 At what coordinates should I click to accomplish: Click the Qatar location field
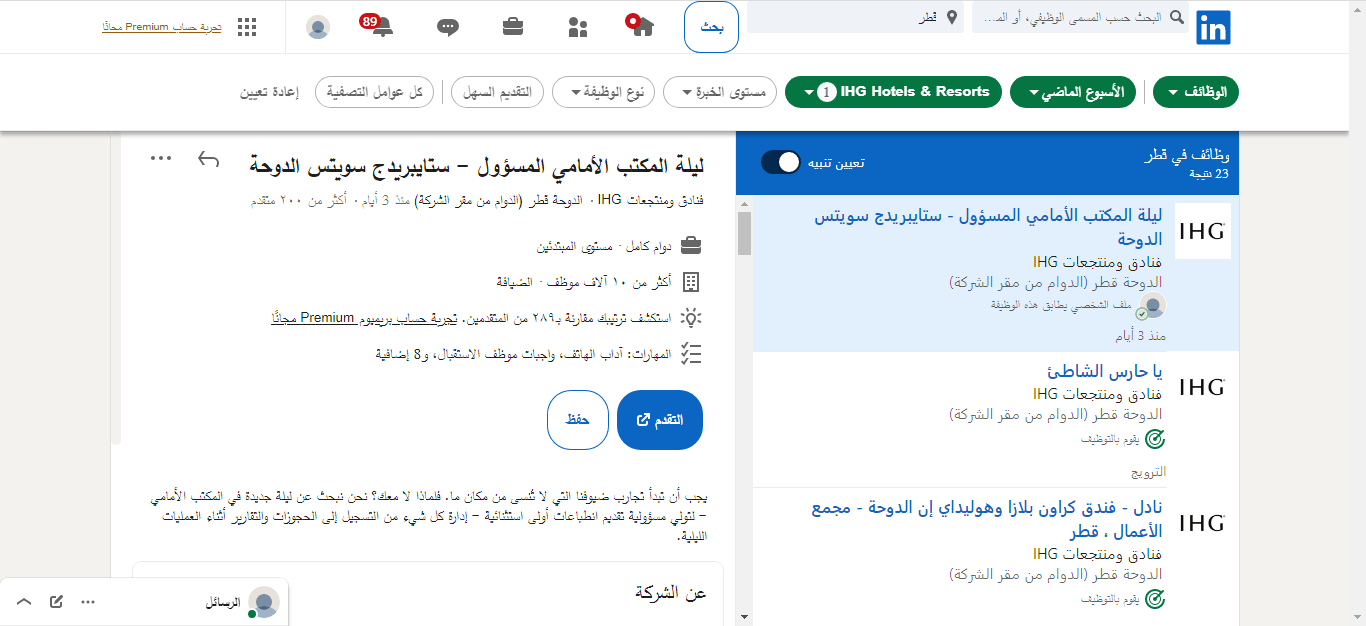click(x=856, y=18)
